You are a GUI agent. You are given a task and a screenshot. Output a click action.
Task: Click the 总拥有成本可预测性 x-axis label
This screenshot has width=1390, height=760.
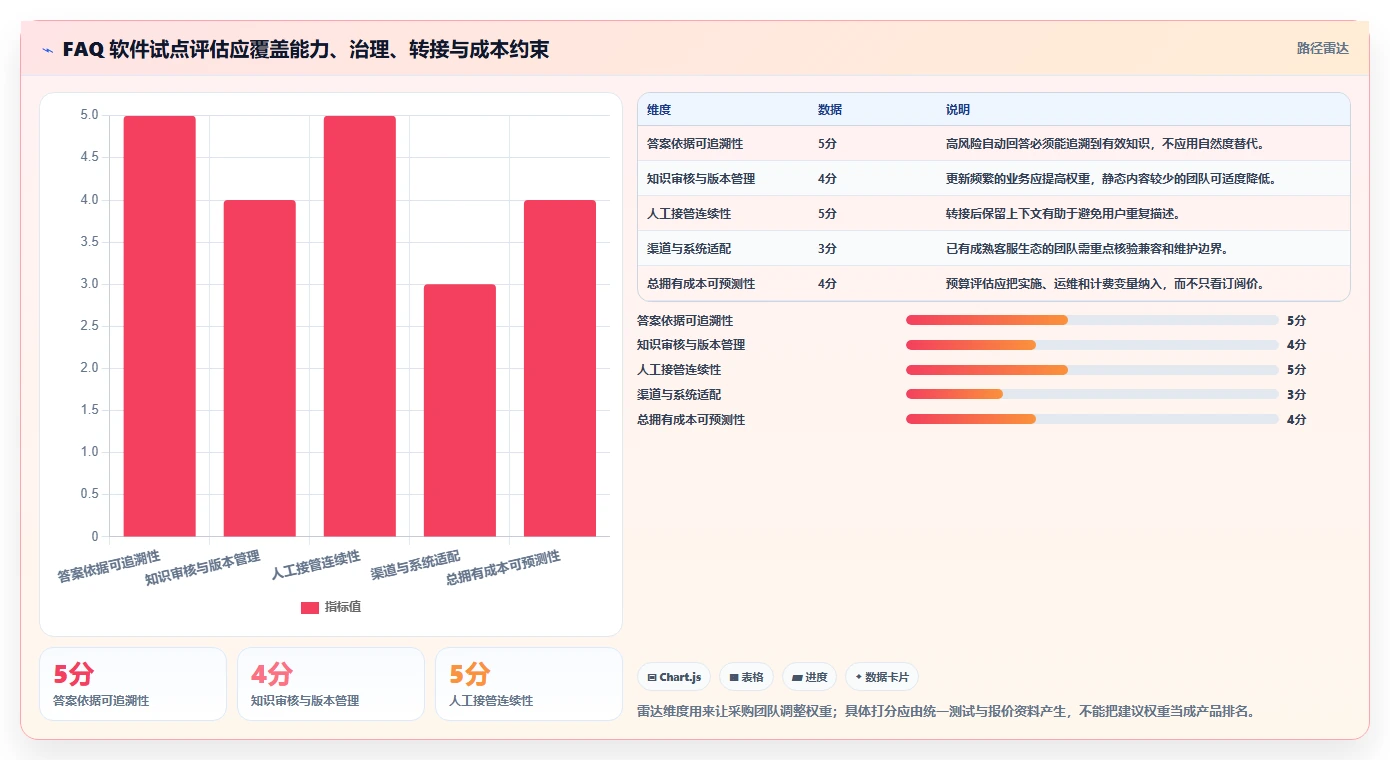pos(503,568)
